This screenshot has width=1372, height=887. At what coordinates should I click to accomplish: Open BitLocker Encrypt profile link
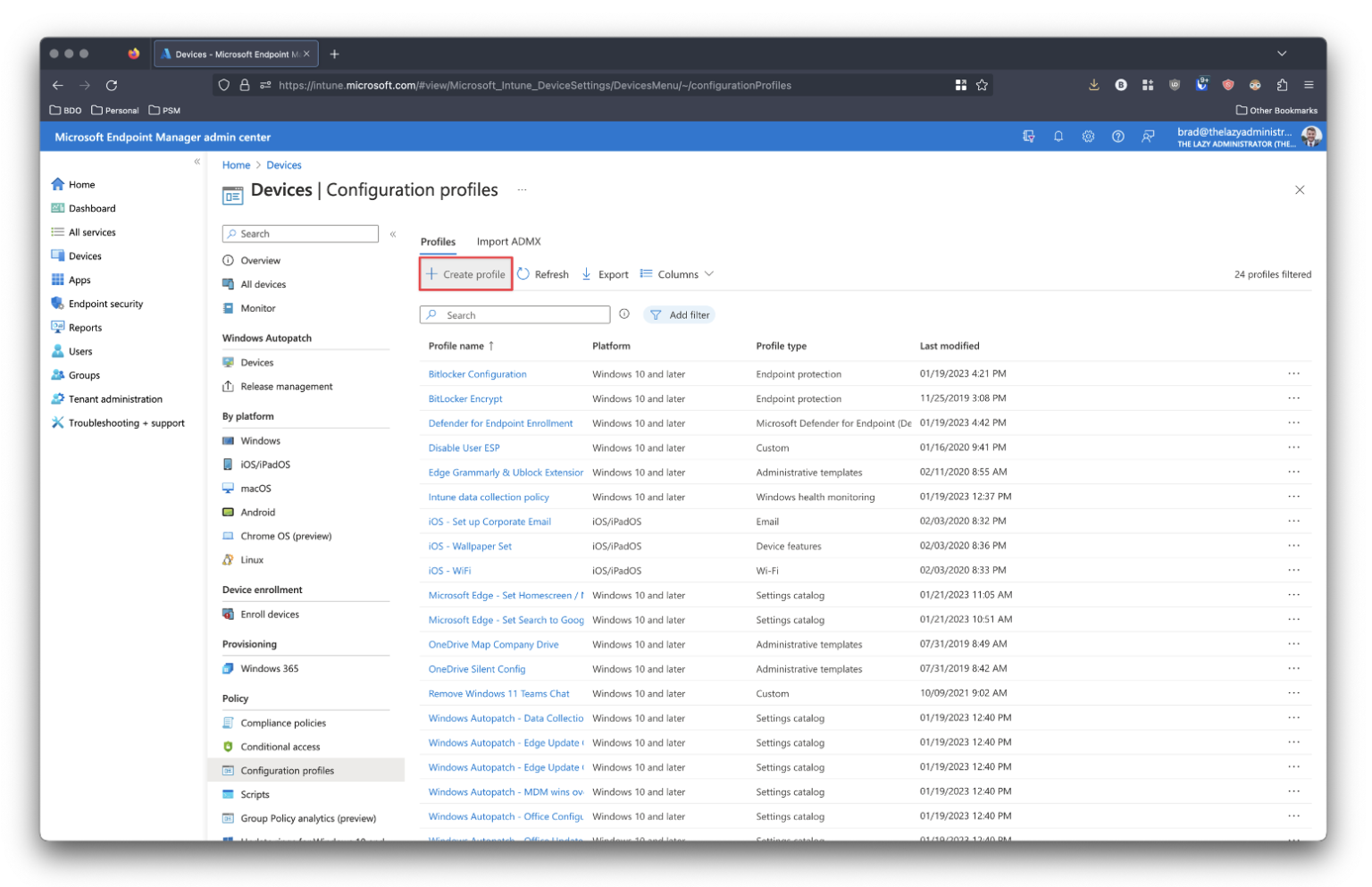pos(465,399)
